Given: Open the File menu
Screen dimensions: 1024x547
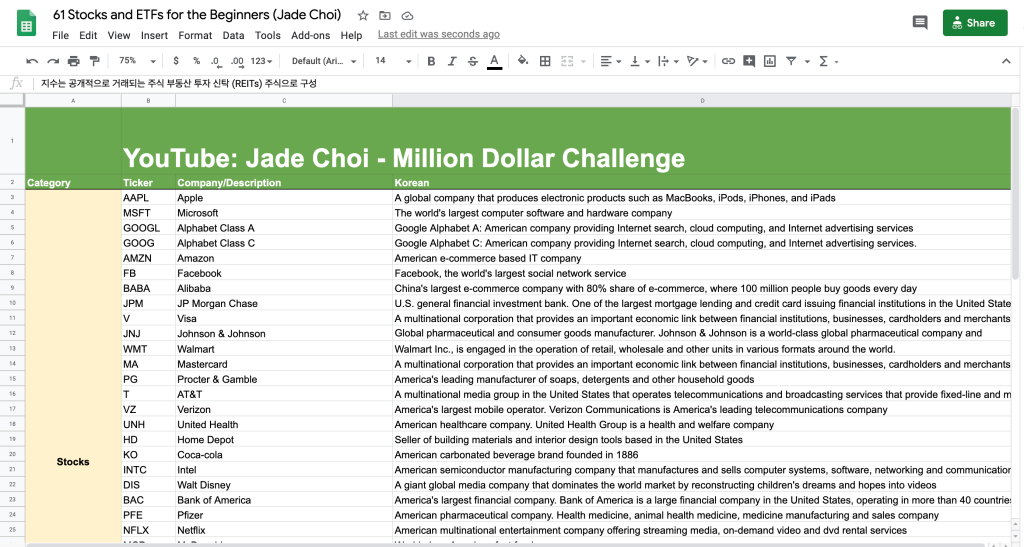Looking at the screenshot, I should pos(60,35).
